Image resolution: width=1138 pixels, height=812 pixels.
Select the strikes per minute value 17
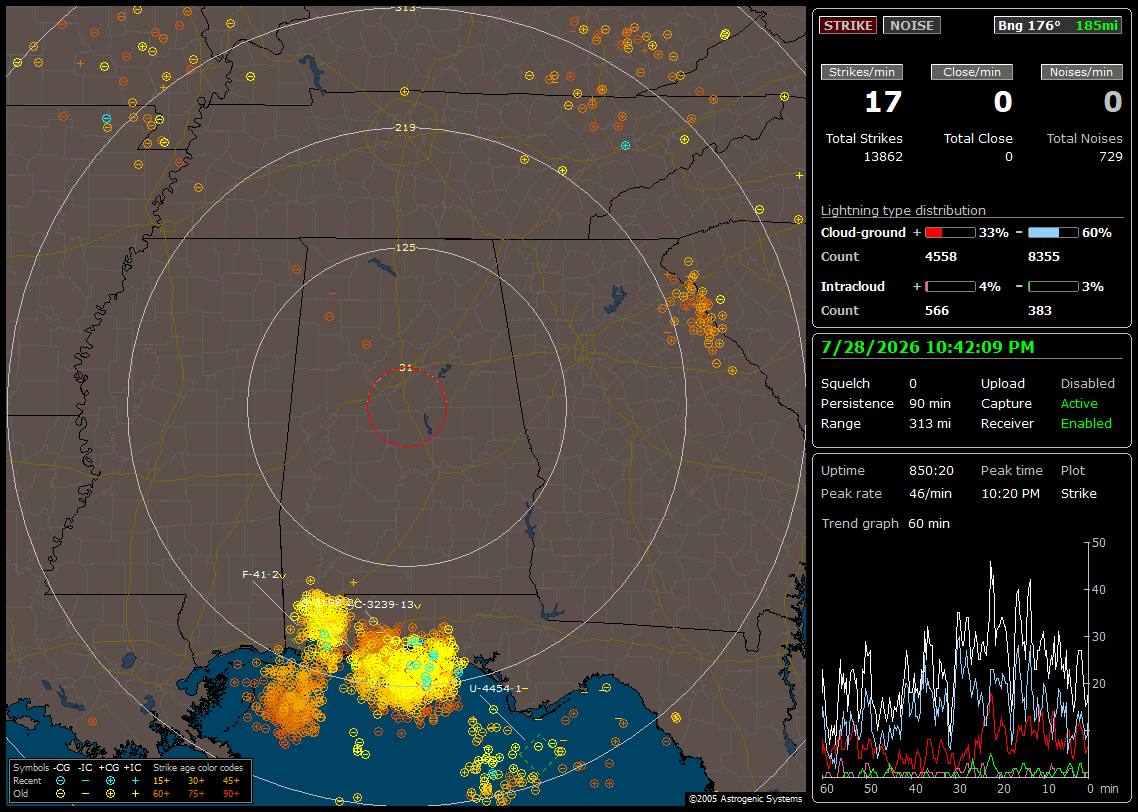(883, 102)
